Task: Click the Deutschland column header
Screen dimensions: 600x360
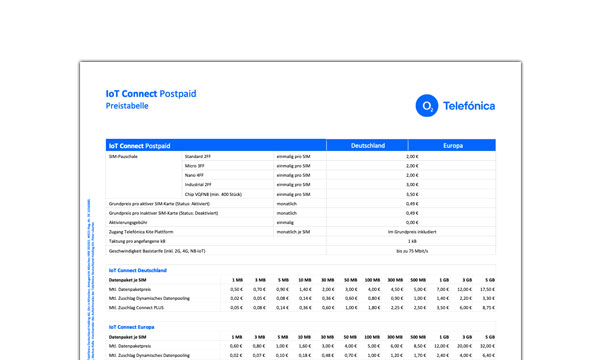Action: click(x=368, y=145)
